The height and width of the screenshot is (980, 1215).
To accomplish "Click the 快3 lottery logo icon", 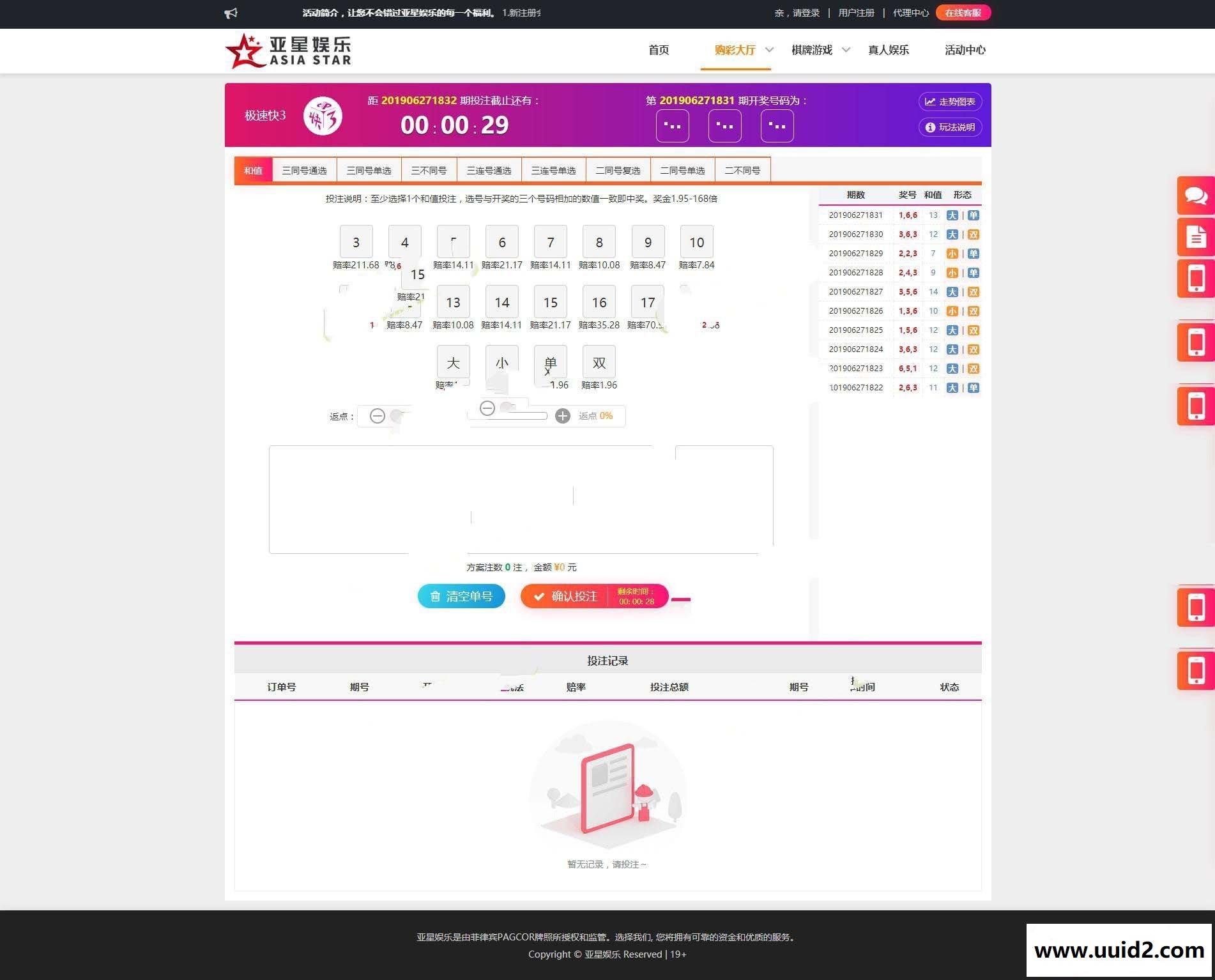I will click(x=323, y=116).
